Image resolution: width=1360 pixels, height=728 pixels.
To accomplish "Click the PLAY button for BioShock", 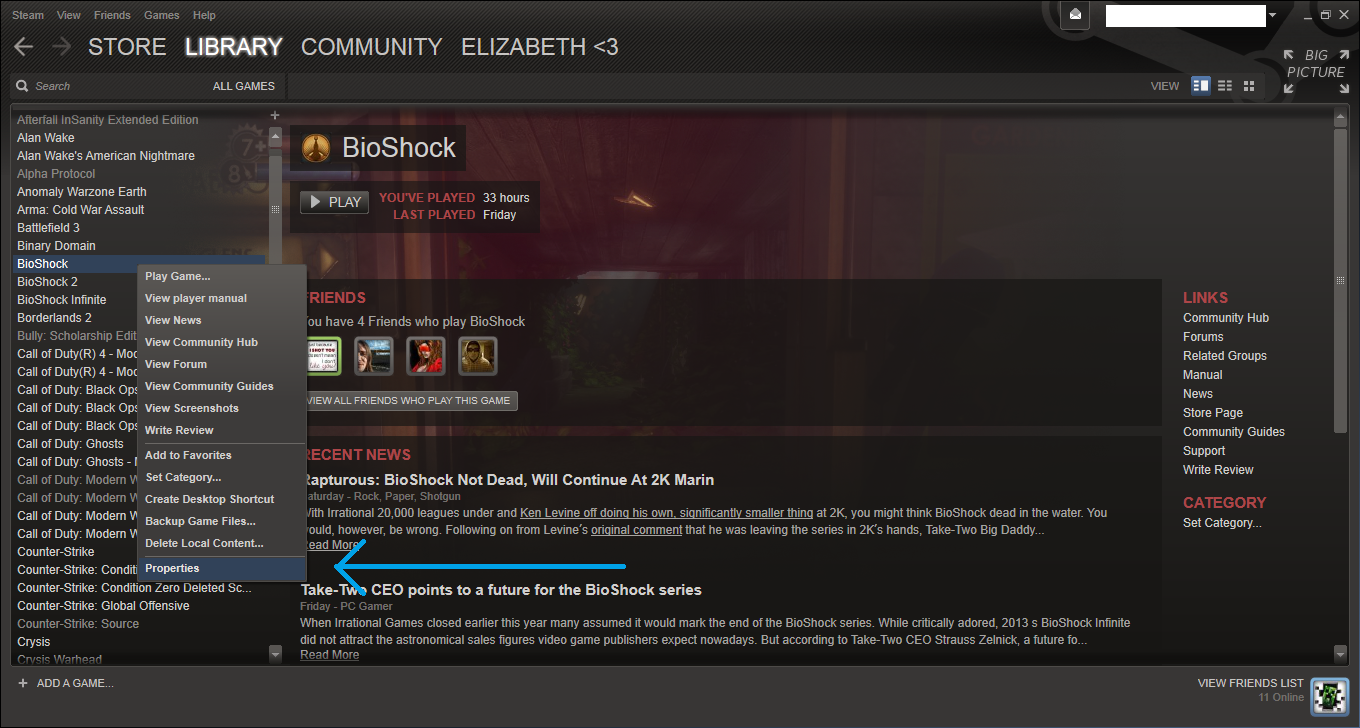I will pos(335,202).
